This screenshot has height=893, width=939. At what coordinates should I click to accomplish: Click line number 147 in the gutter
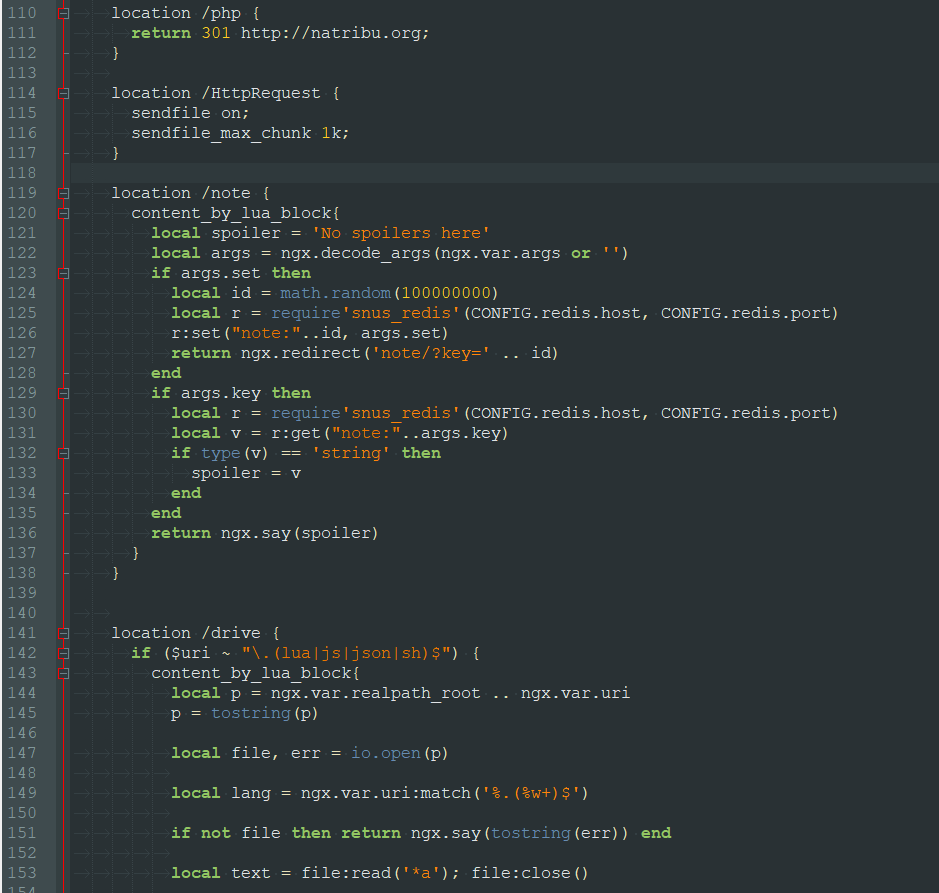point(22,753)
